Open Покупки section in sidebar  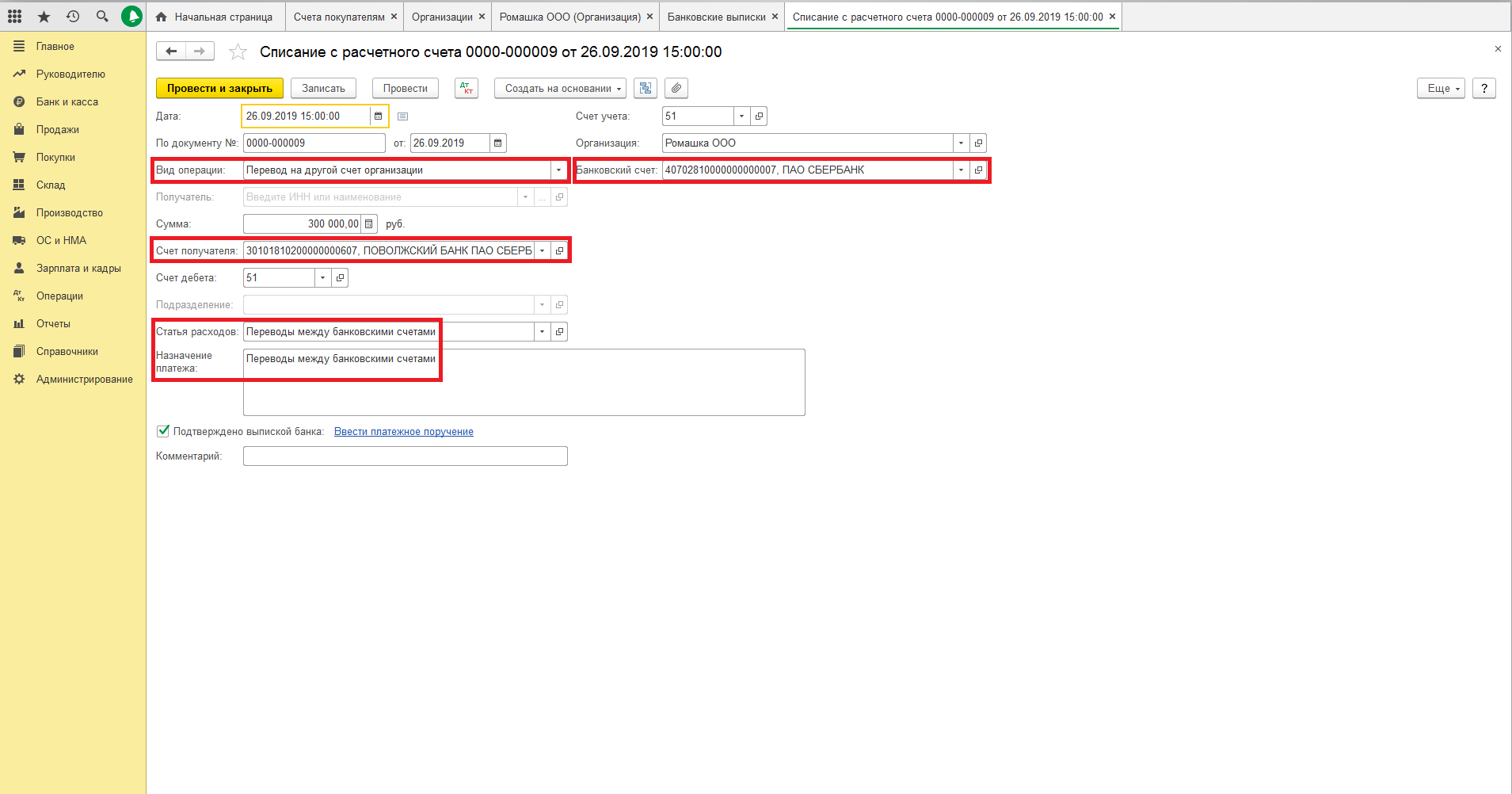55,157
